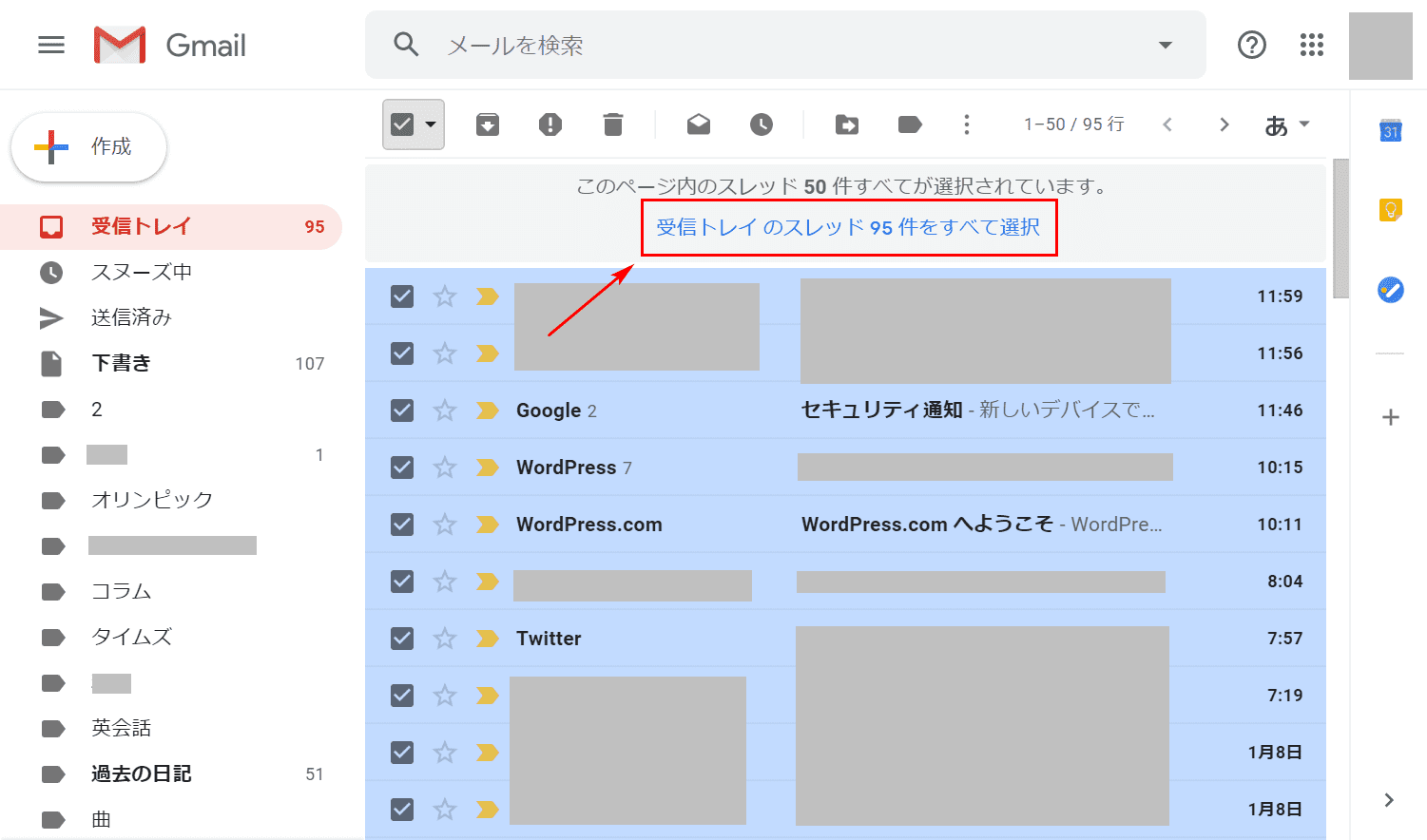Go to the older messages page
The image size is (1427, 840).
click(1225, 124)
